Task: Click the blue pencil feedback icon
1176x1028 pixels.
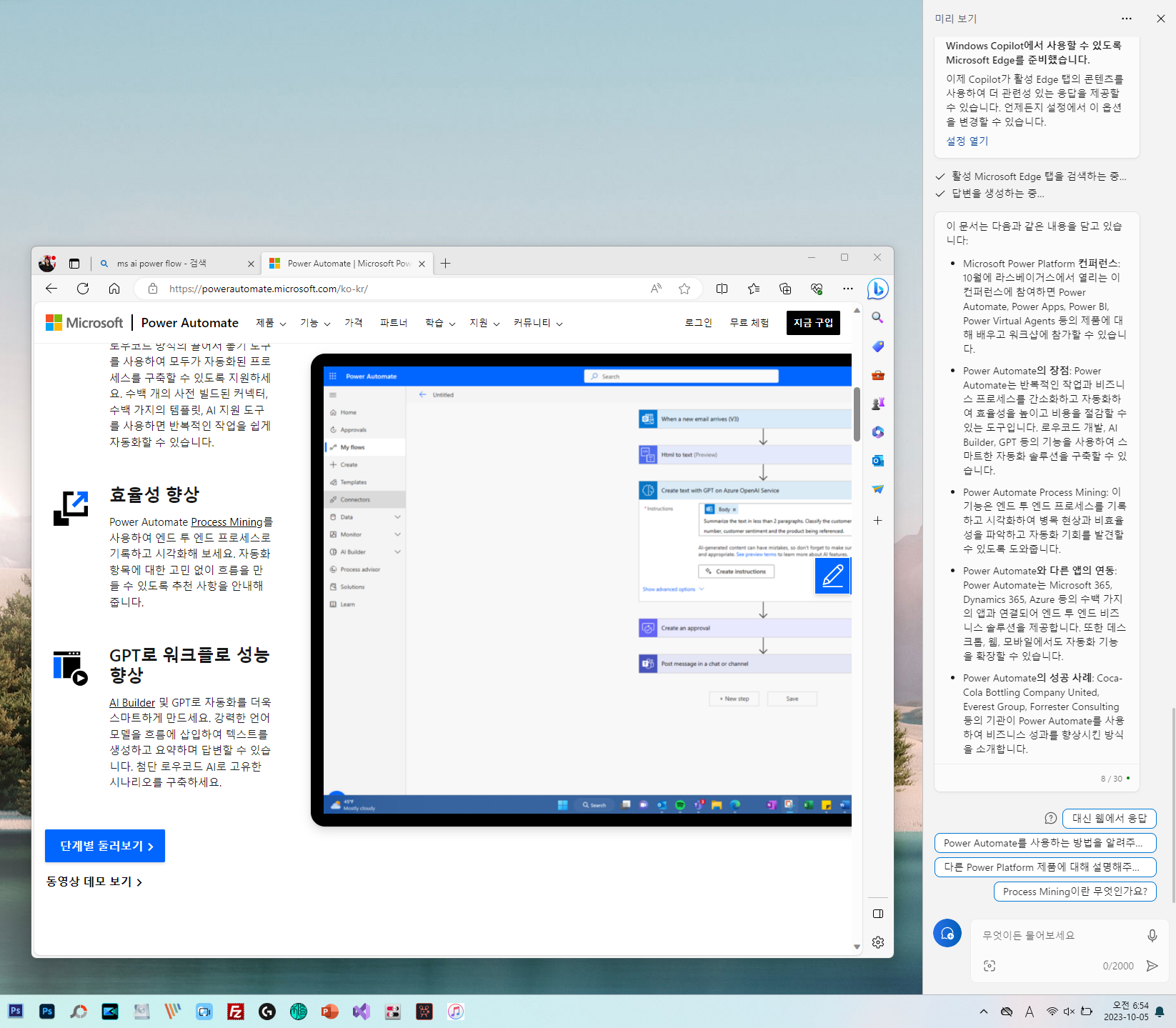Action: click(x=832, y=576)
